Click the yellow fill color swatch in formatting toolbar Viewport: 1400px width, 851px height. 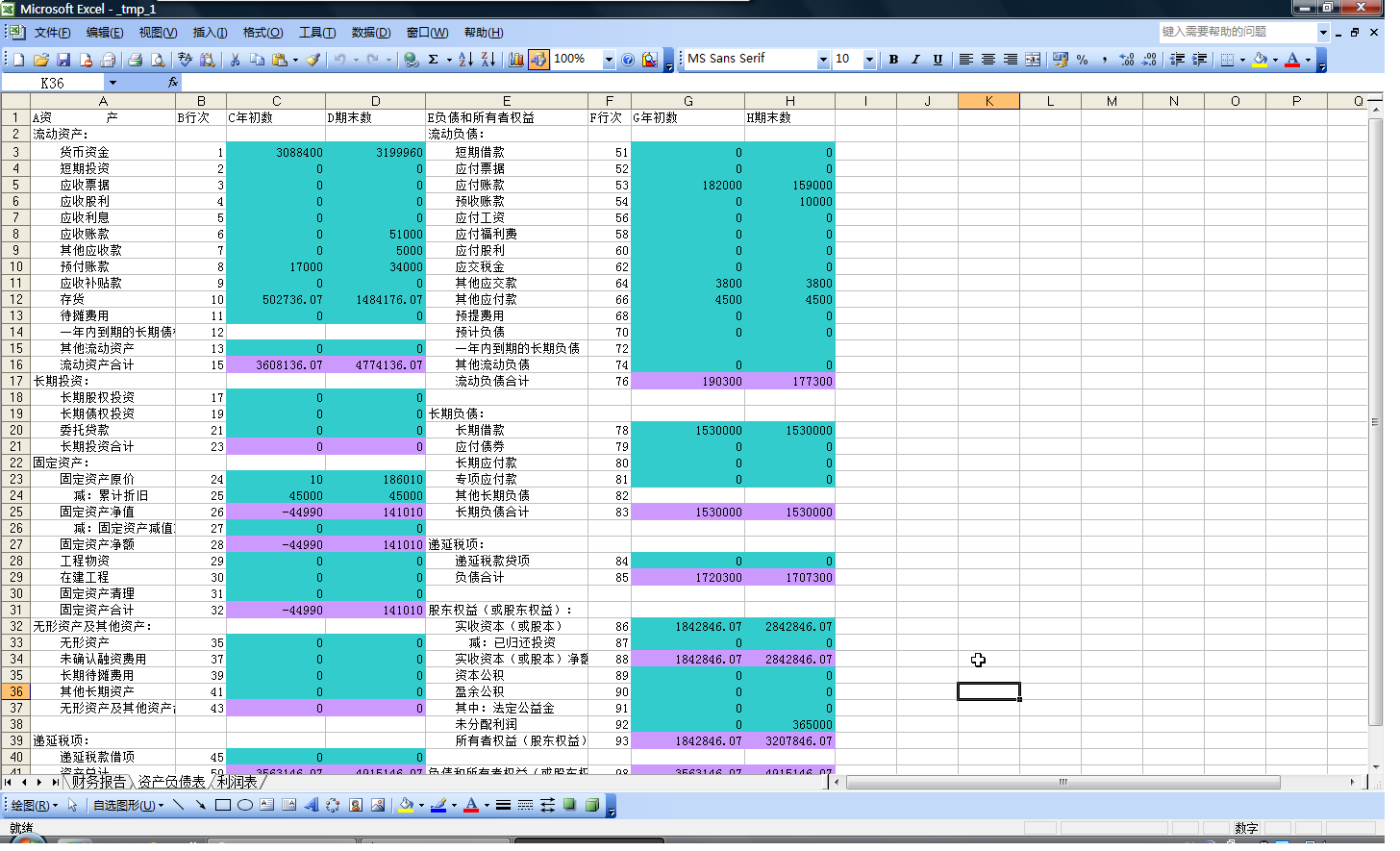1260,60
